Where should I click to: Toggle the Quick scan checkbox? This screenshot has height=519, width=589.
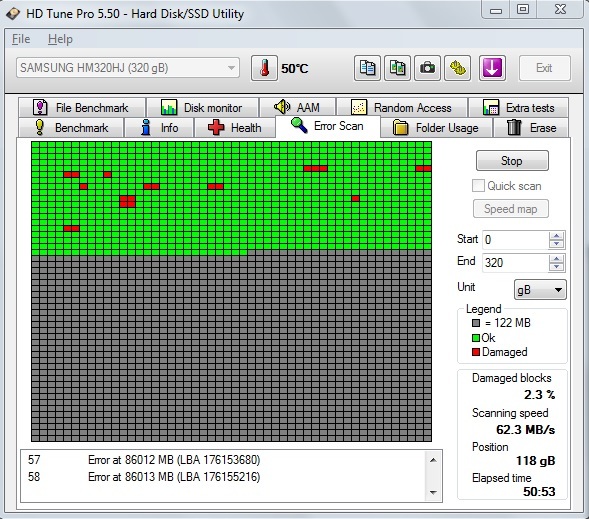pos(478,186)
